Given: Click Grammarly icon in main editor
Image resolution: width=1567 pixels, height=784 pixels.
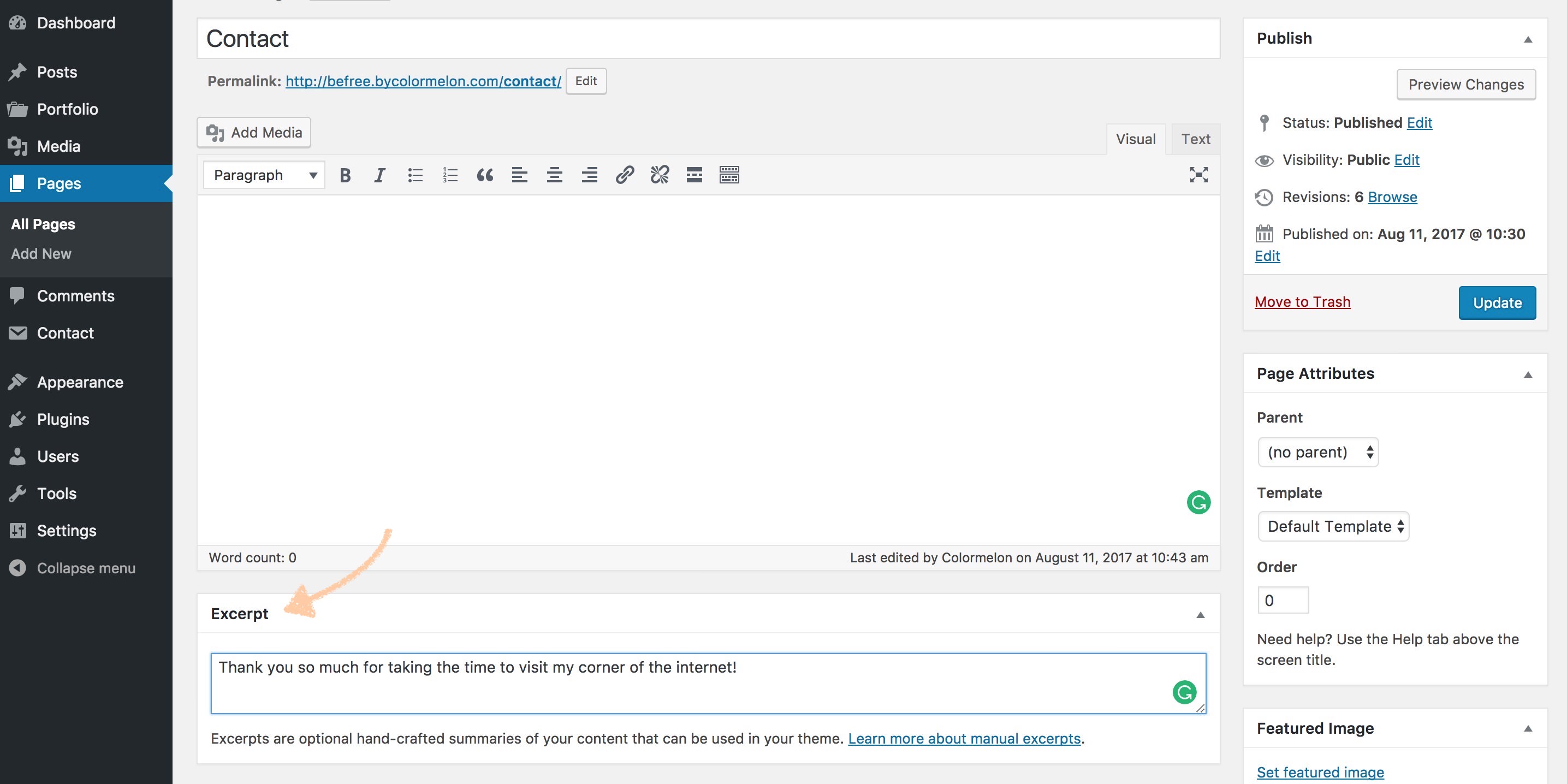Looking at the screenshot, I should pyautogui.click(x=1198, y=502).
